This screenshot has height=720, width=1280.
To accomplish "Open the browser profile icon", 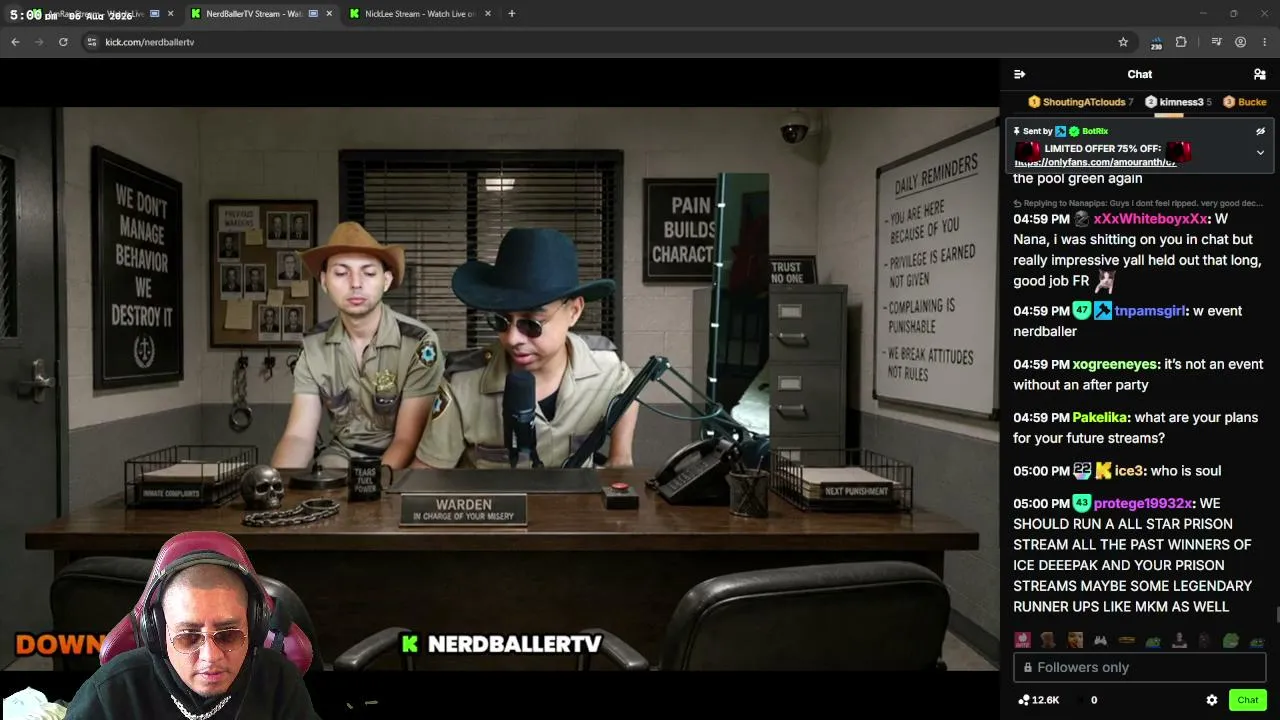I will pyautogui.click(x=1240, y=42).
